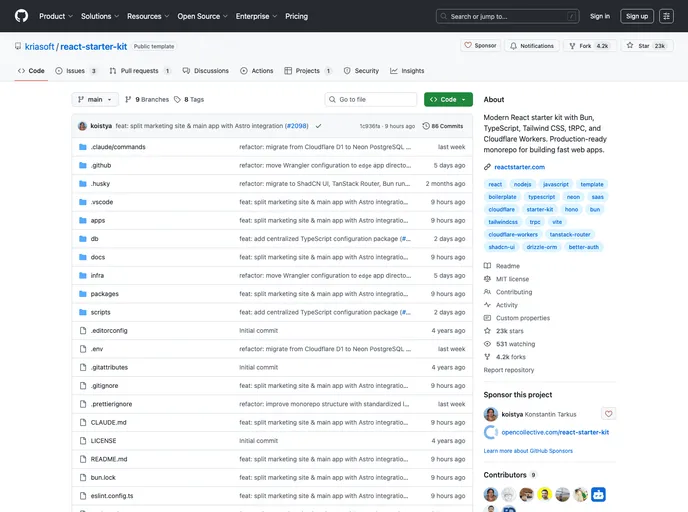Open pull request #2098 link

pyautogui.click(x=297, y=126)
